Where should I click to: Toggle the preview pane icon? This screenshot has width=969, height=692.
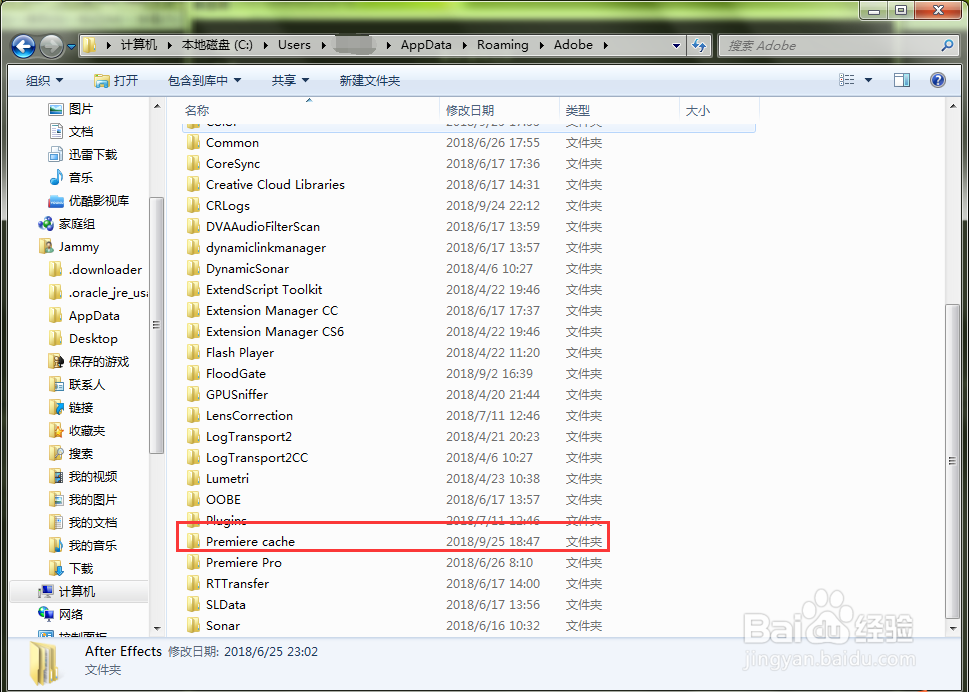(x=902, y=80)
